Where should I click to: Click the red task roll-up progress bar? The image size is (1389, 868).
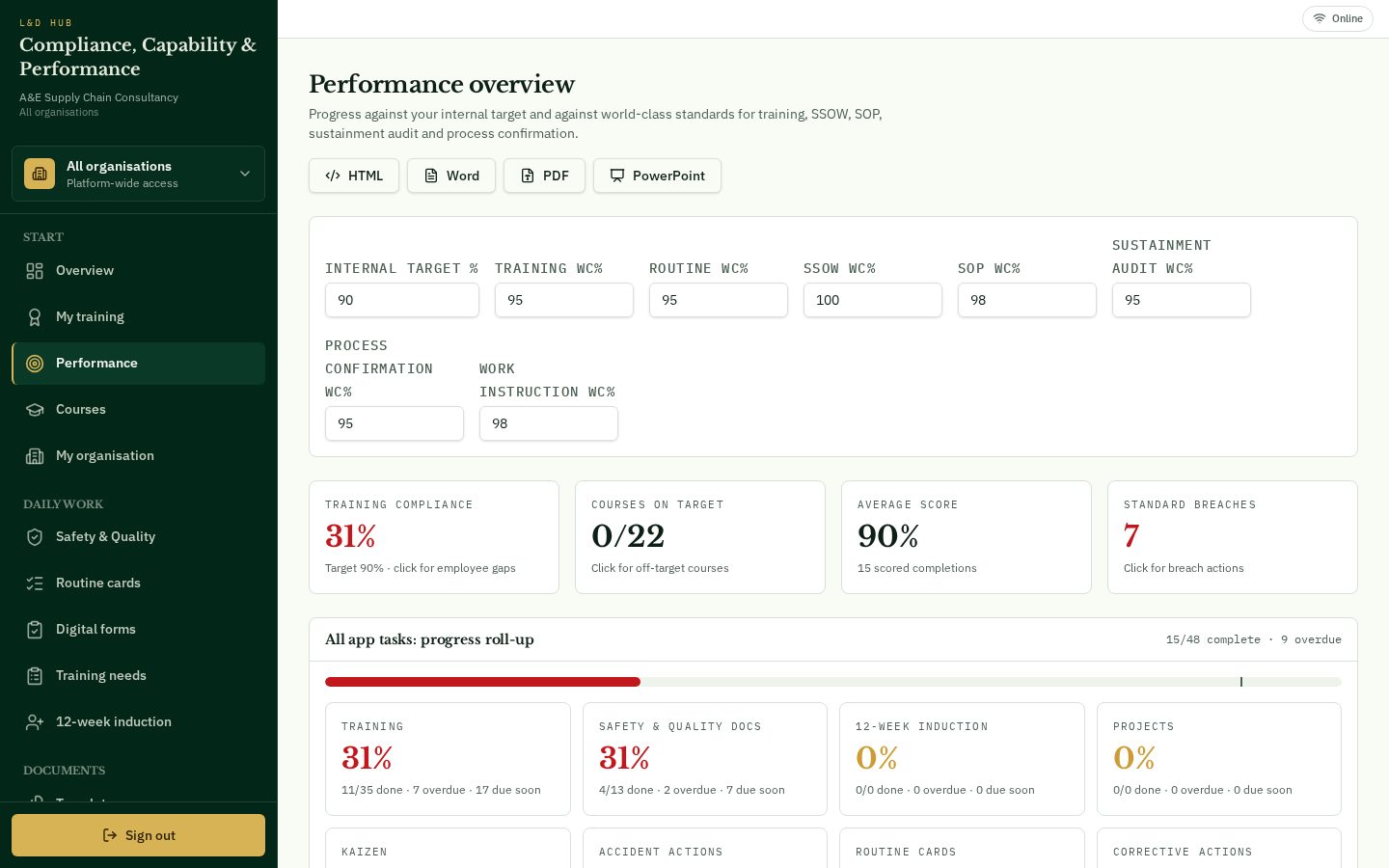[482, 682]
